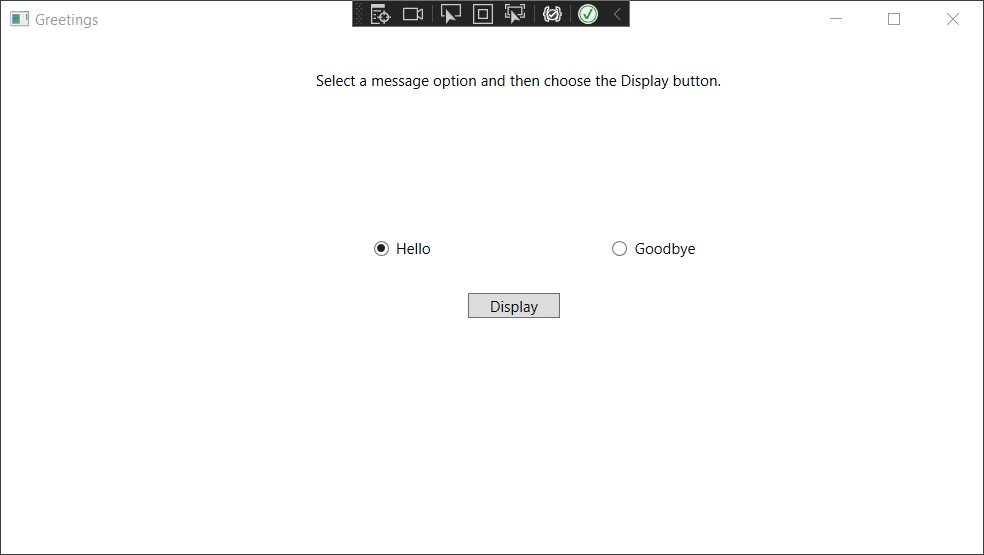984x555 pixels.
Task: Click the Hello option label text
Action: [x=413, y=249]
